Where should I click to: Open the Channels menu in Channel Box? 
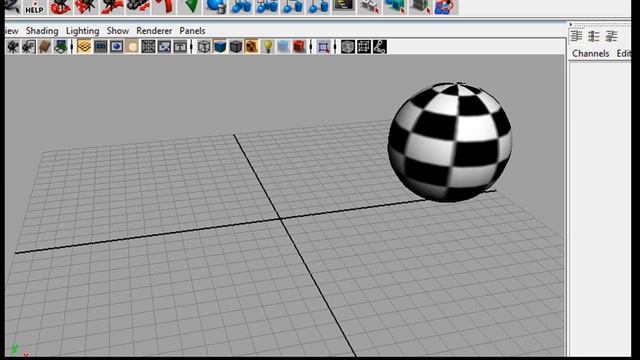[x=590, y=53]
